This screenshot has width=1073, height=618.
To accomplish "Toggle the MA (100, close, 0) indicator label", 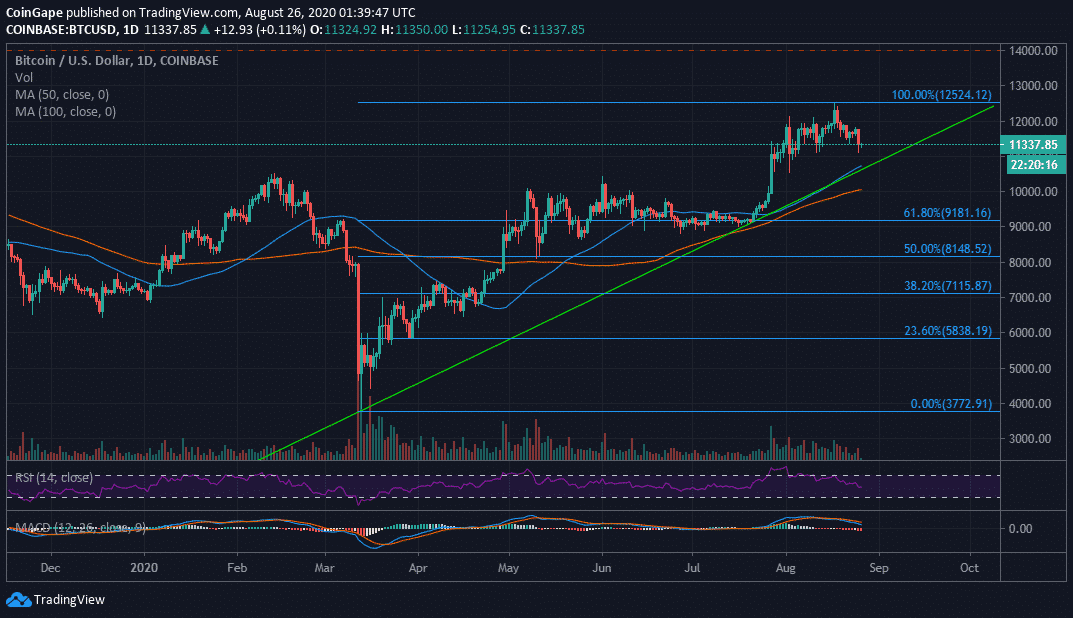I will [66, 112].
